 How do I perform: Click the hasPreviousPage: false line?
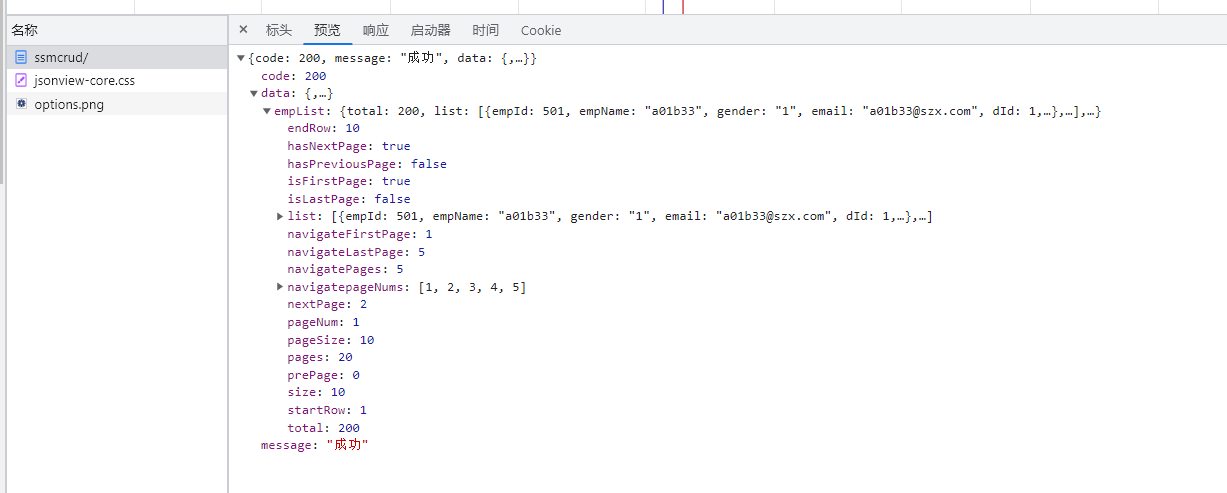[x=367, y=164]
